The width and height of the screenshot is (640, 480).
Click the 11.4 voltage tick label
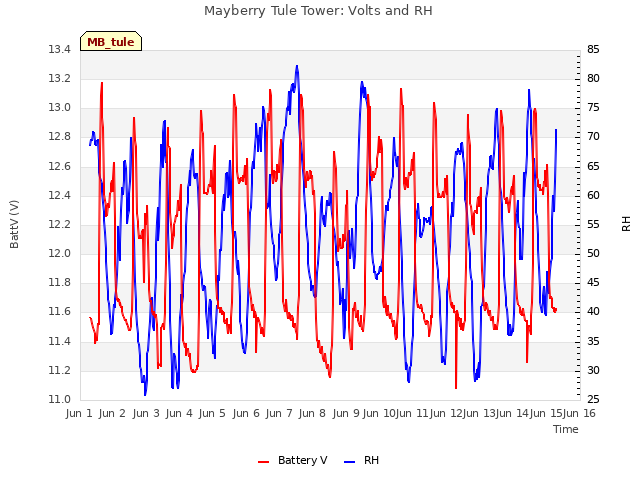click(60, 341)
